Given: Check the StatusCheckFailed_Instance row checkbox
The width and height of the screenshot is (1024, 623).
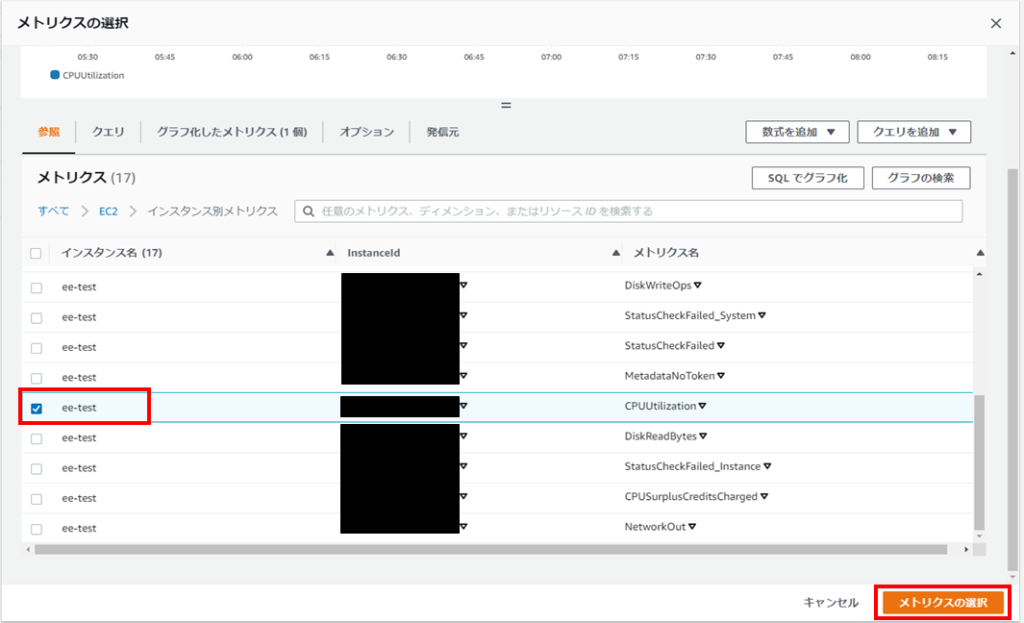Looking at the screenshot, I should coord(37,469).
